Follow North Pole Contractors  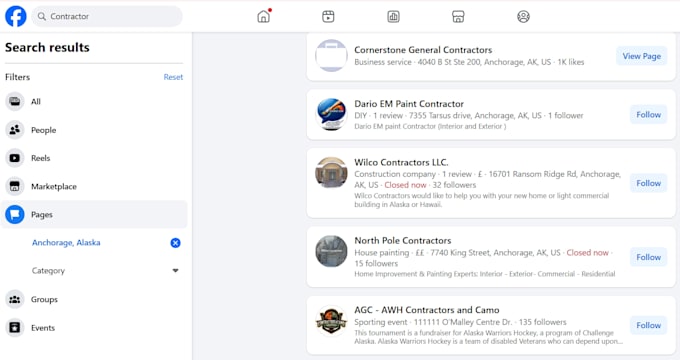pos(648,257)
